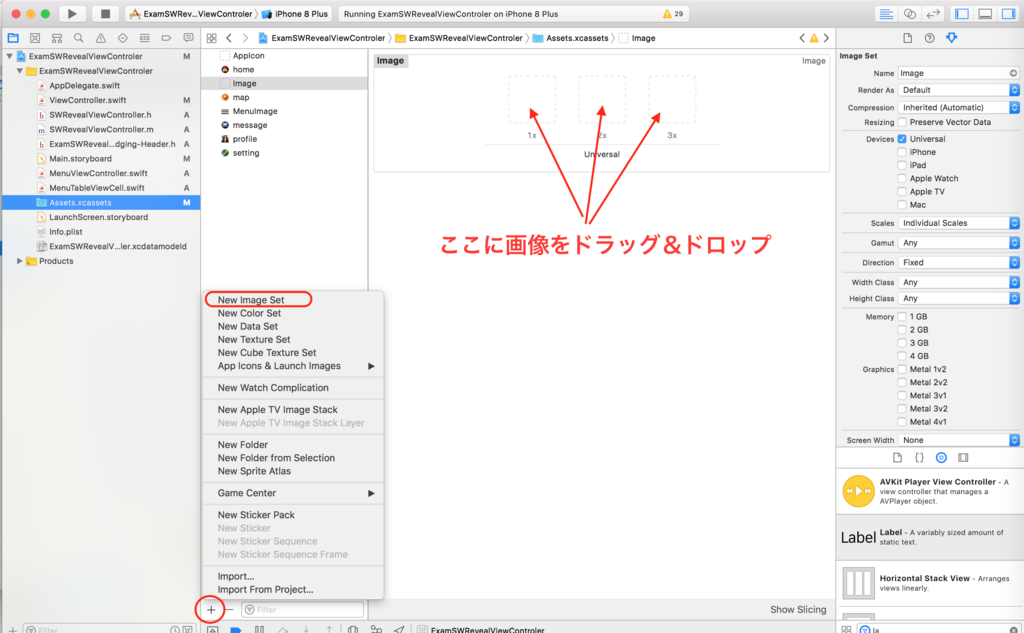
Task: Show the media library
Action: [963, 458]
